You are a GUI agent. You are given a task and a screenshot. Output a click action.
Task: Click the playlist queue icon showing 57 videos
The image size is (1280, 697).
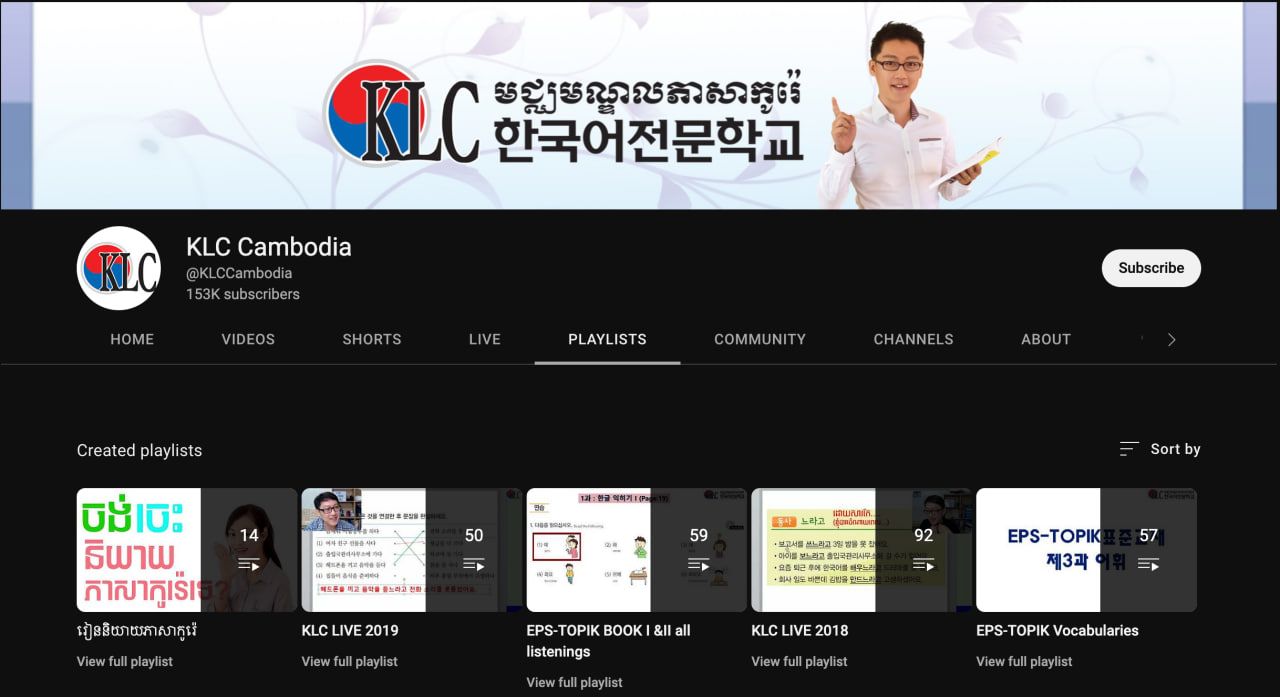click(x=1148, y=565)
